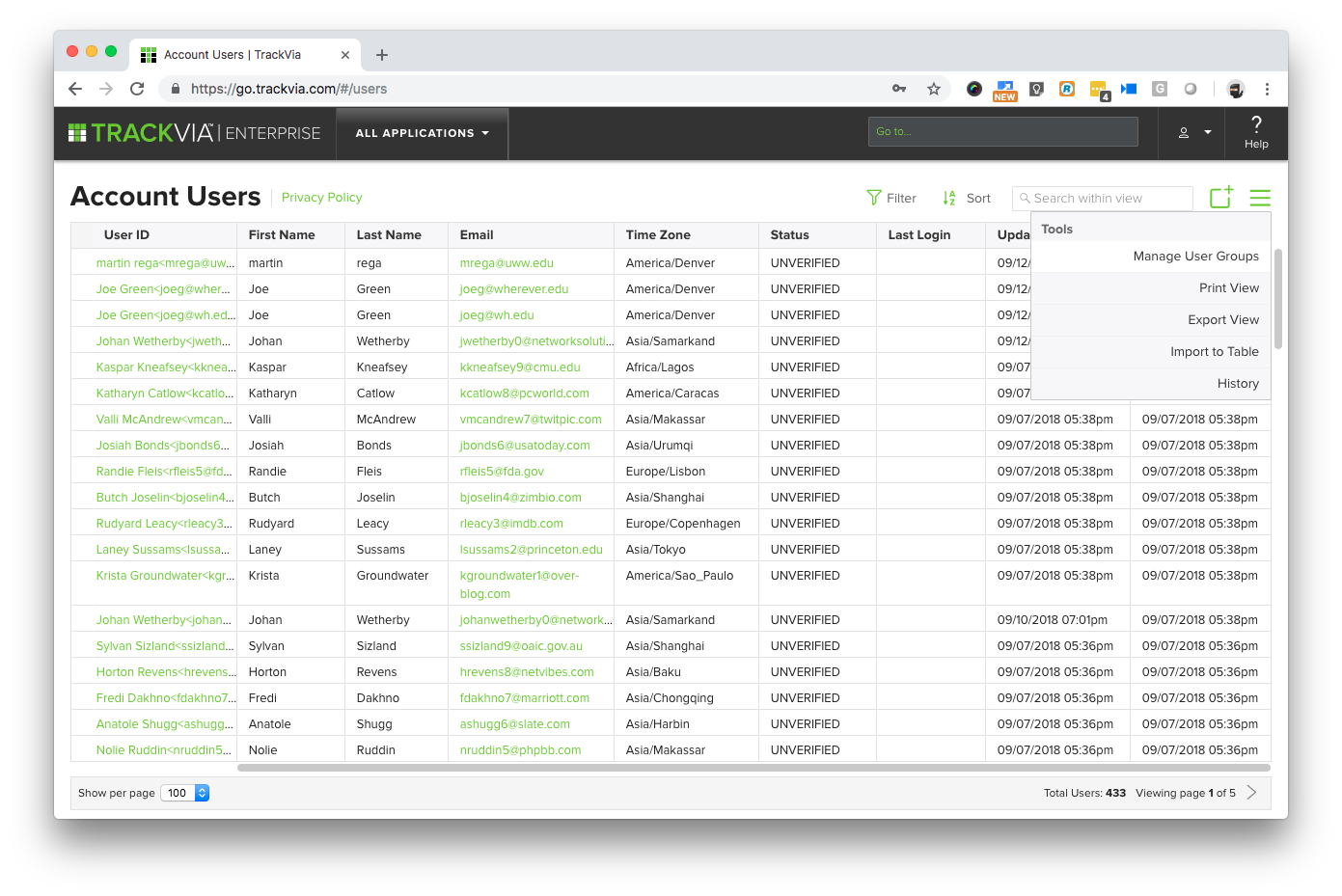Open Nolie Ruddin user link

[163, 750]
